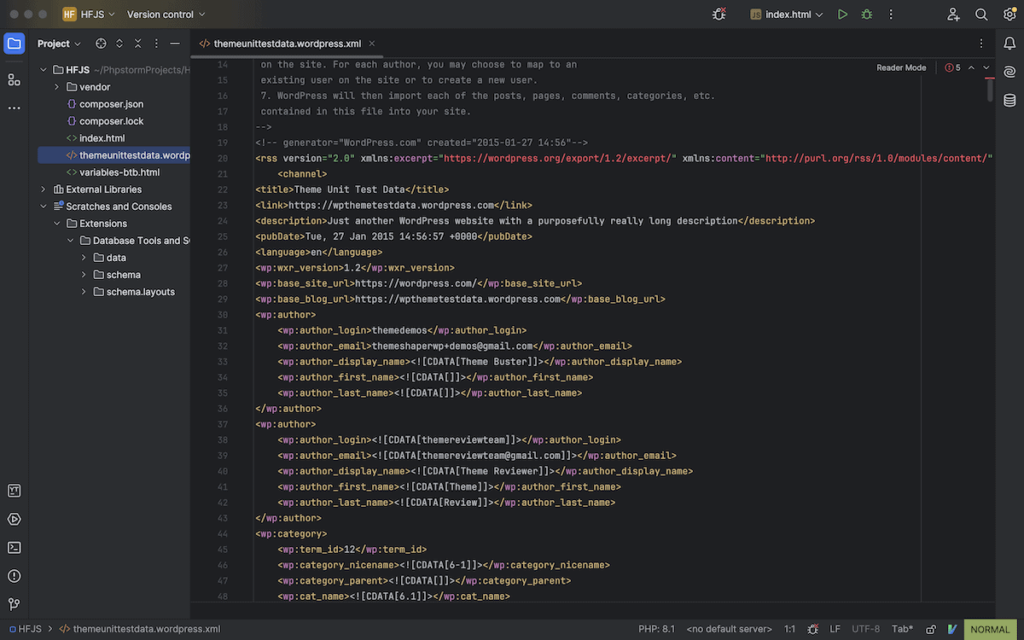1024x640 pixels.
Task: Open Search Everywhere magnifier
Action: (981, 14)
